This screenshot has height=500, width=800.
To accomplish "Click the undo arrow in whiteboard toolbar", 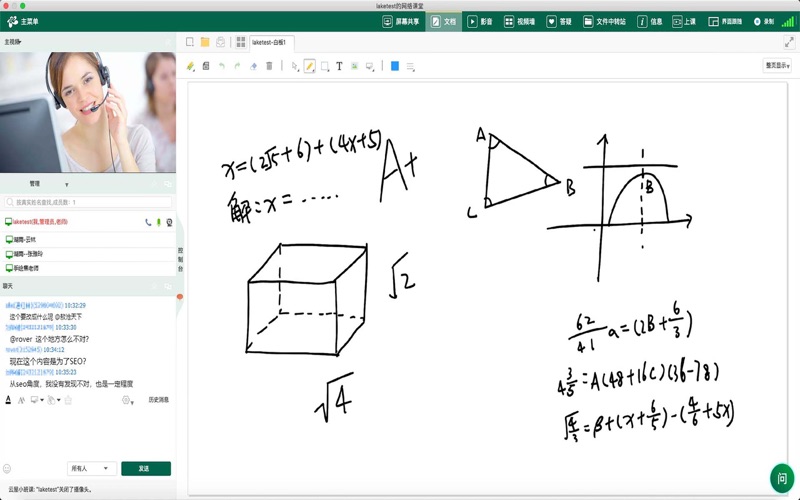I will [222, 66].
